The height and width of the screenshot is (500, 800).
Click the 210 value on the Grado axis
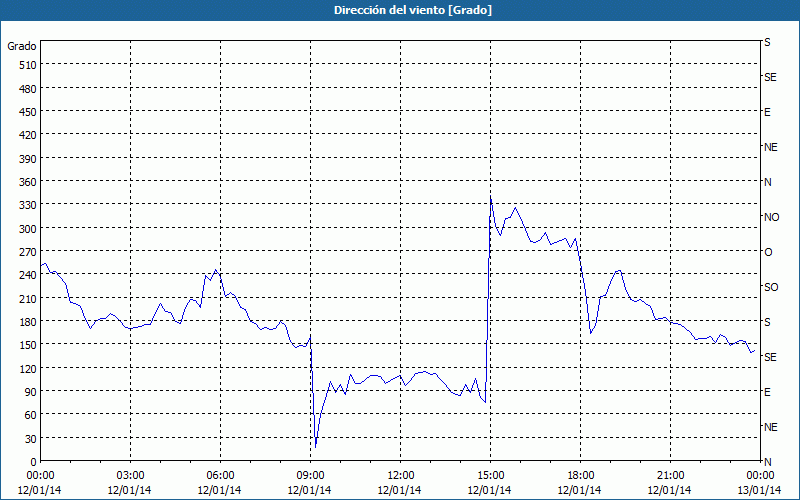pos(28,298)
